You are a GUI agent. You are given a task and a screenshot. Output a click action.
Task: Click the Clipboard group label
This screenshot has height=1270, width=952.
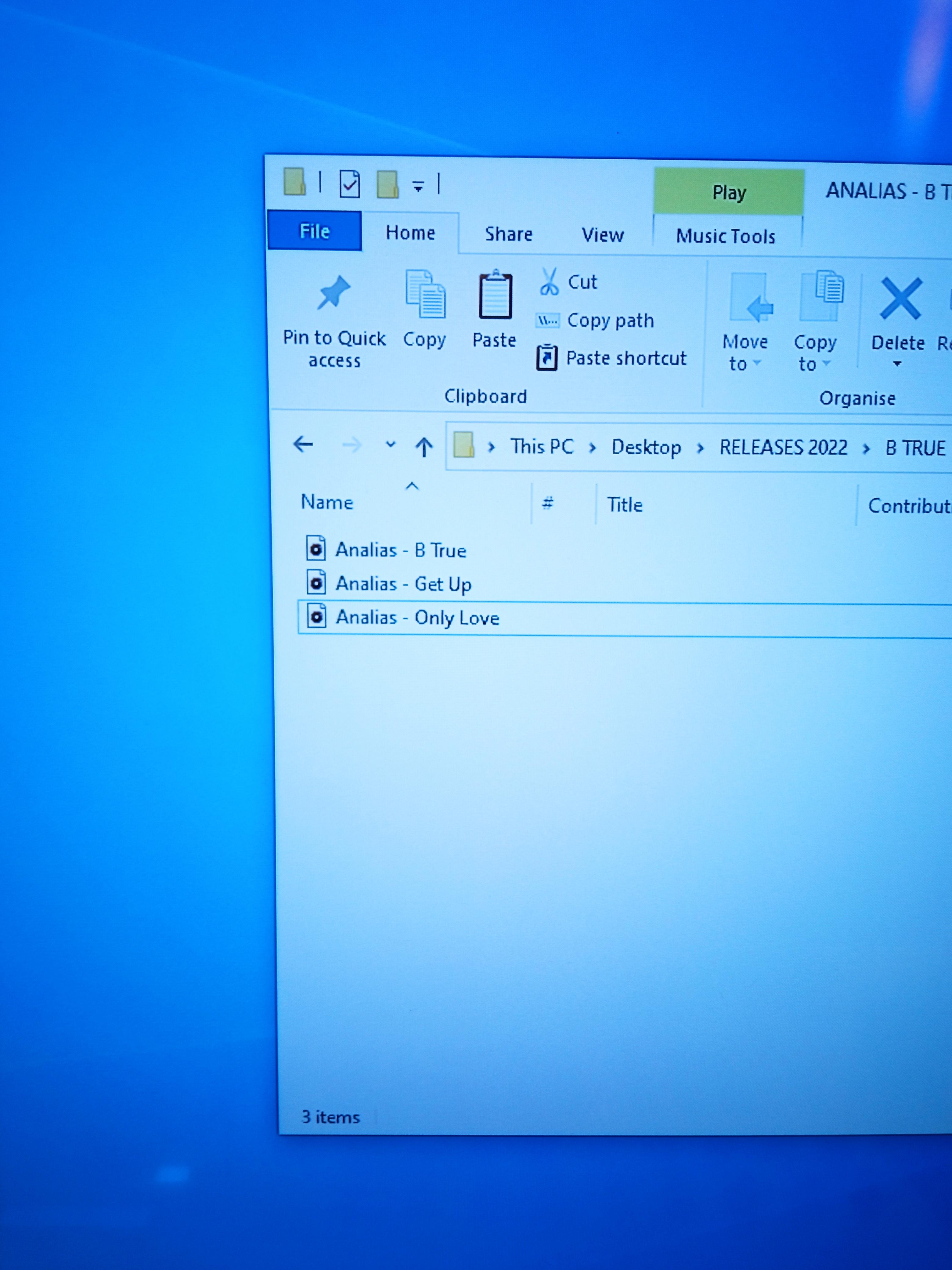pyautogui.click(x=485, y=396)
